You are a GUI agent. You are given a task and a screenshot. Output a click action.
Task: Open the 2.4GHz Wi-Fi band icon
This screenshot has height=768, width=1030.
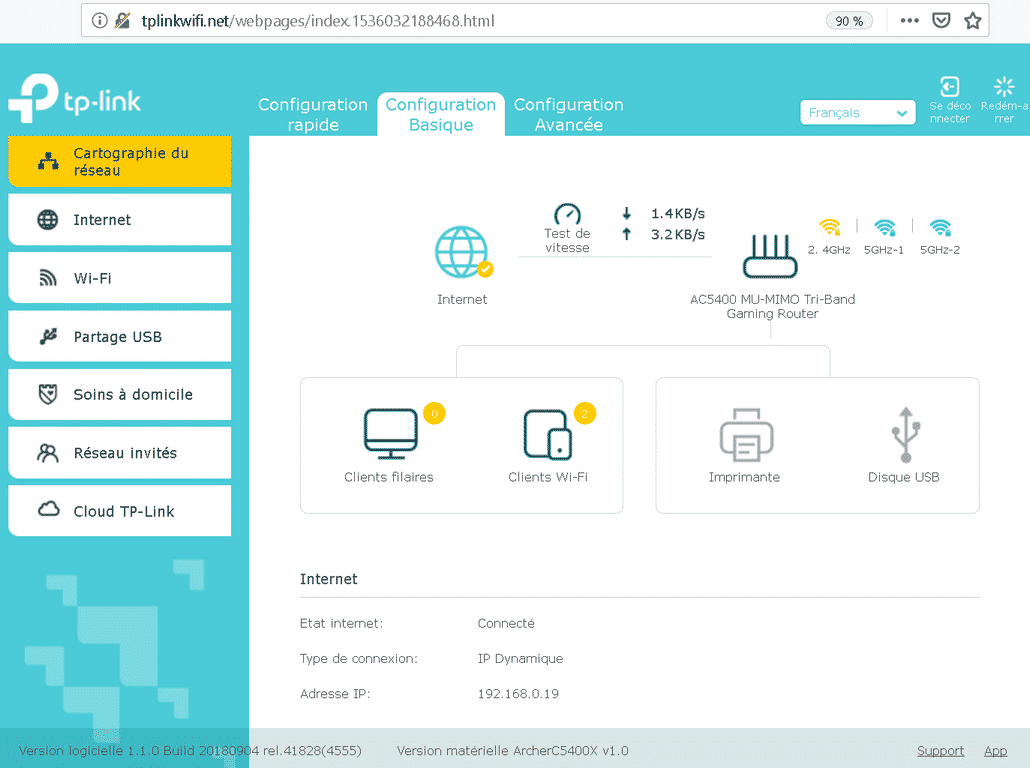[830, 227]
